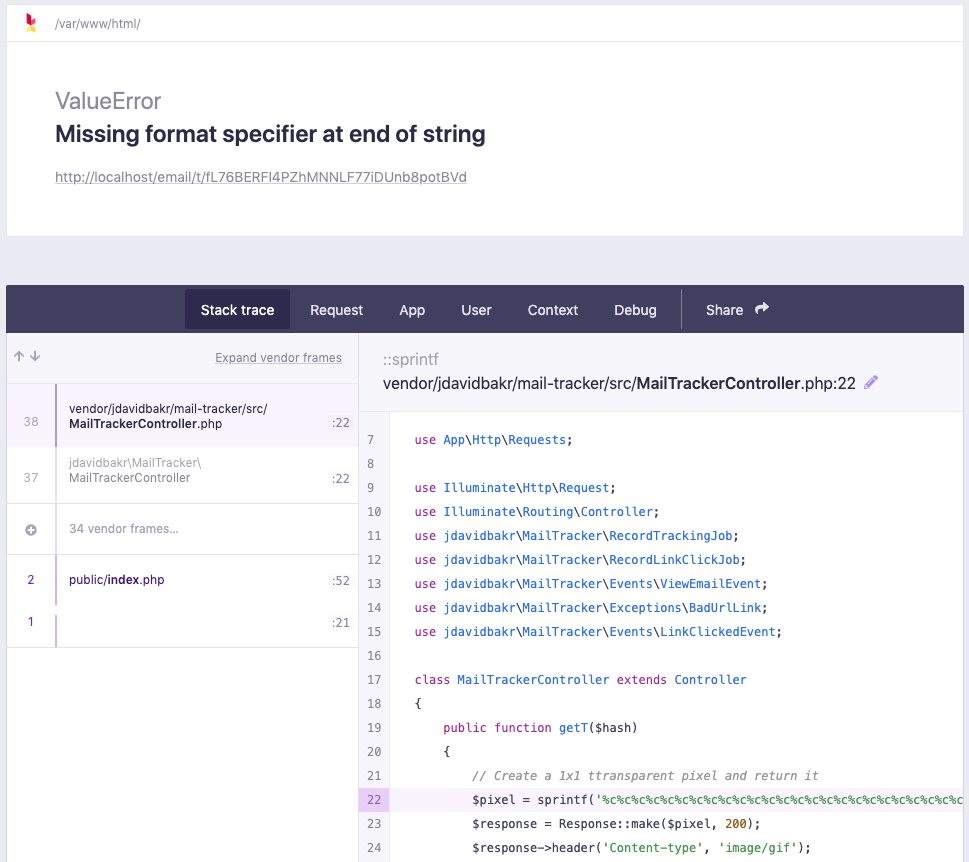969x862 pixels.
Task: Click the plus icon beside 34 vendor frames
Action: [x=30, y=528]
